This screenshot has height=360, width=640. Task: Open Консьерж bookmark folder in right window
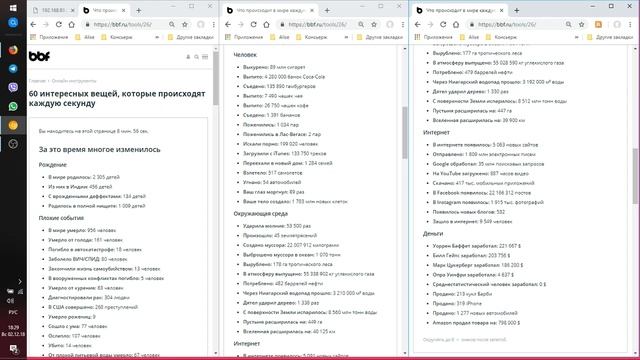point(501,37)
